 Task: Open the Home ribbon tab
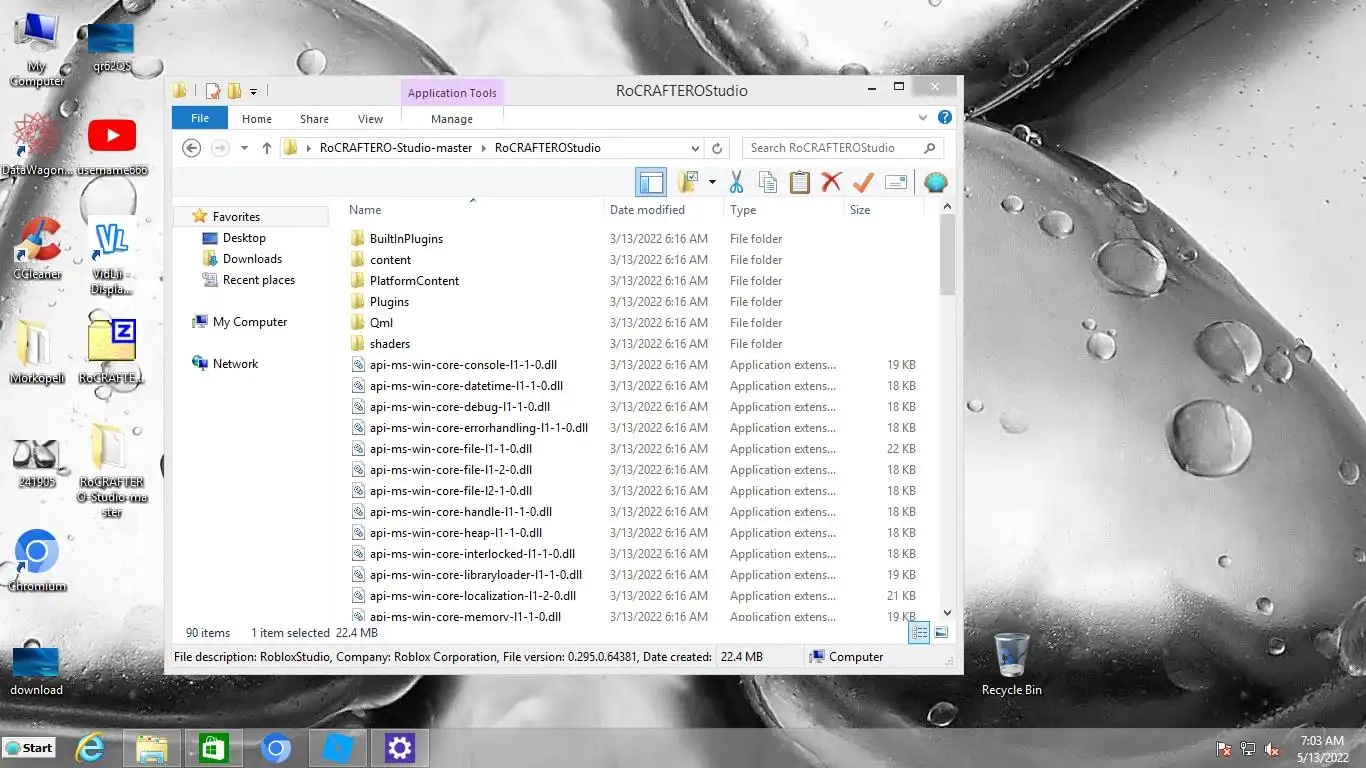257,119
